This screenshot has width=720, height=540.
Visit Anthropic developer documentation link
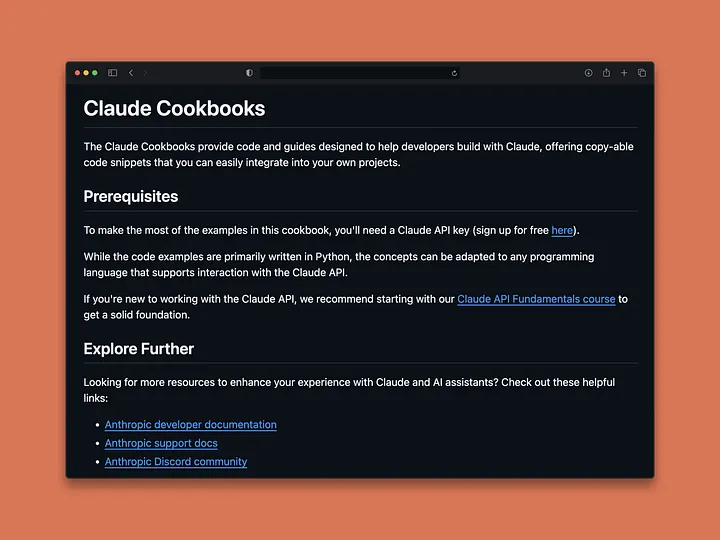[x=191, y=425]
